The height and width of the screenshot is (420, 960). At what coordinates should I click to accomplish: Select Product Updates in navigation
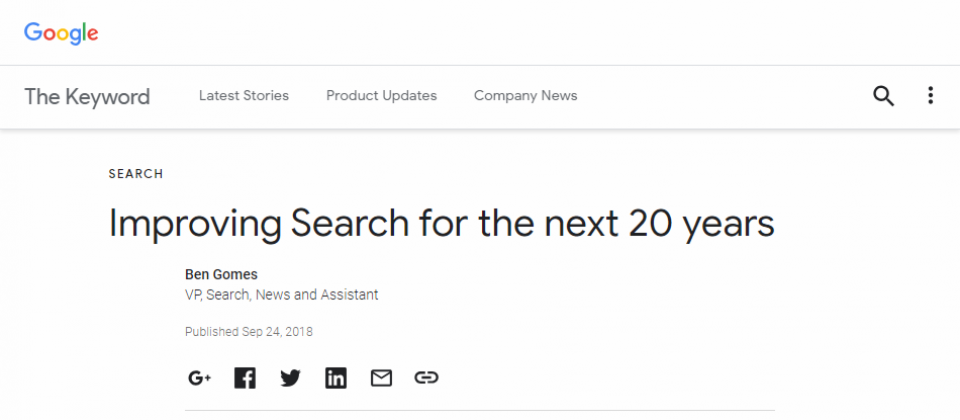[x=381, y=96]
